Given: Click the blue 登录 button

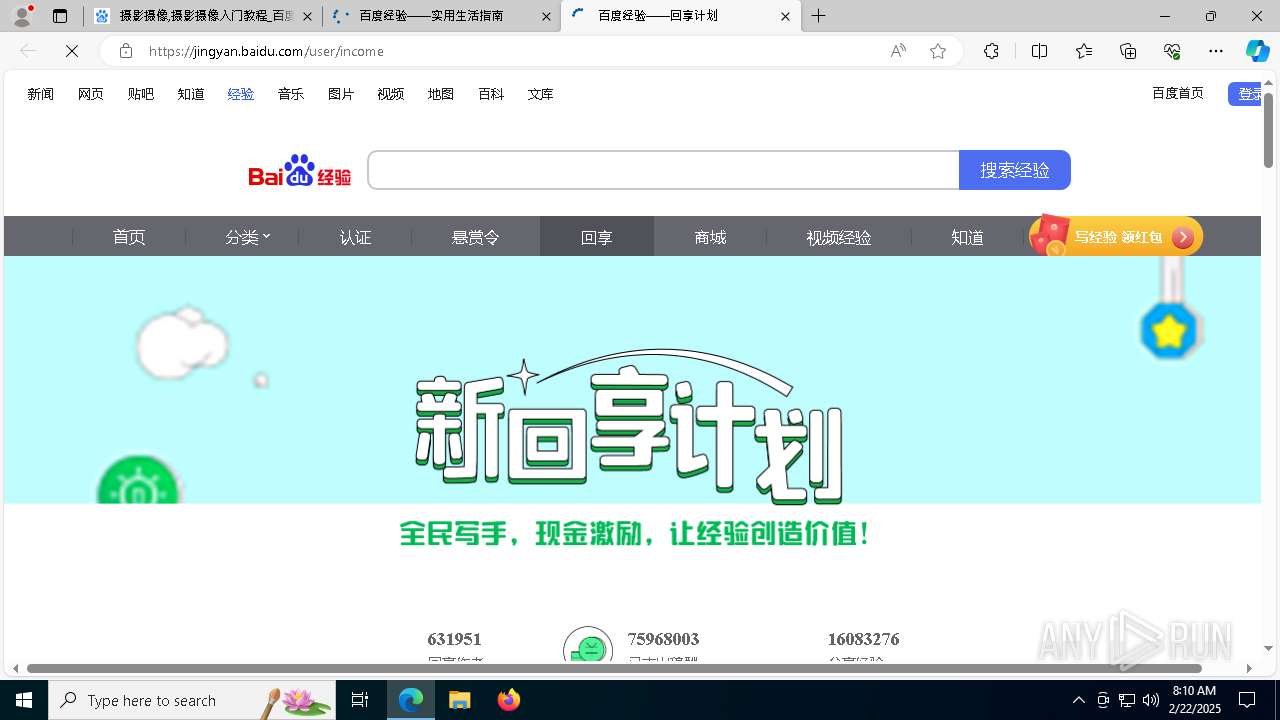Looking at the screenshot, I should click(1245, 94).
